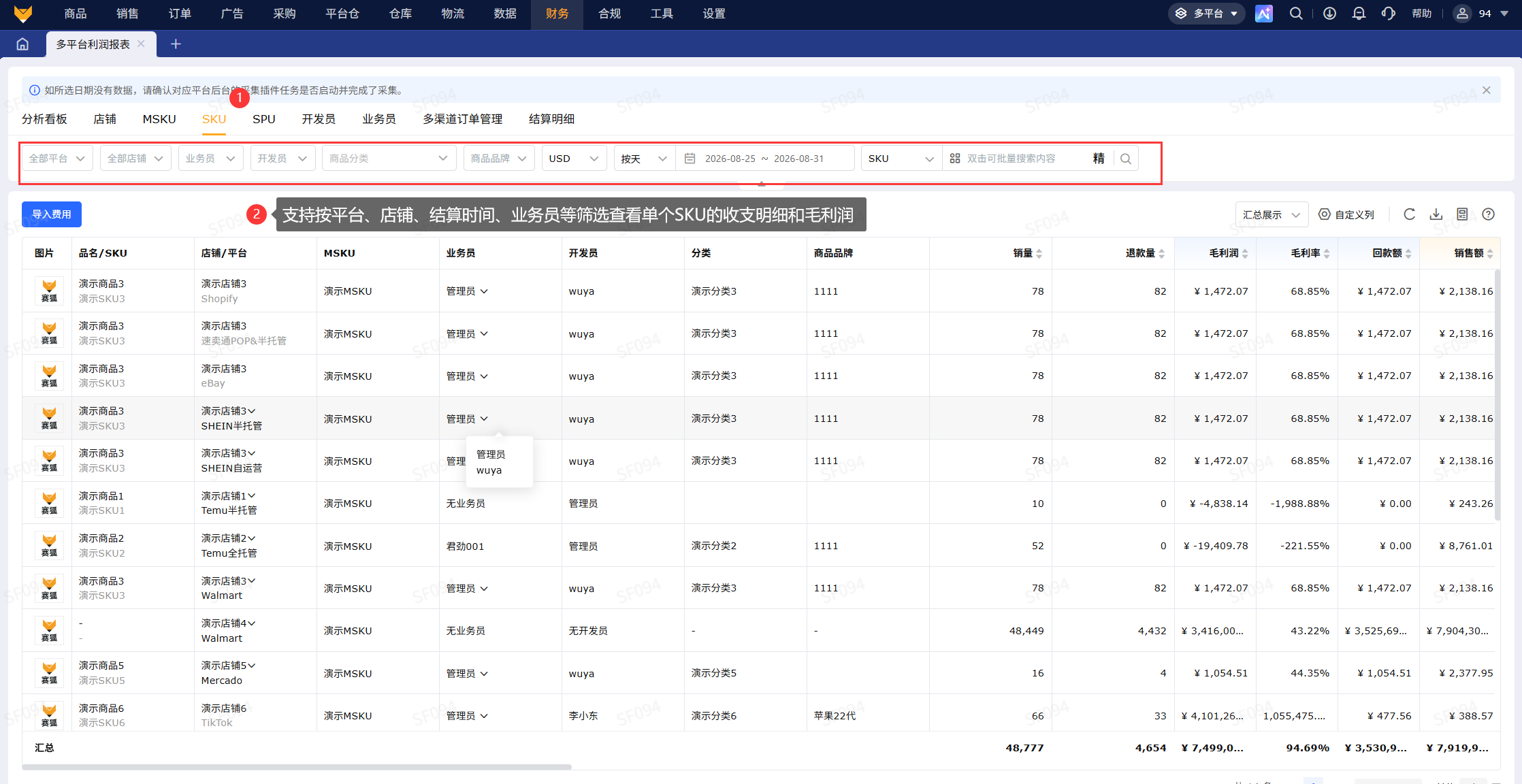Open the 业务员 filter dropdown
This screenshot has height=784, width=1522.
[x=211, y=159]
